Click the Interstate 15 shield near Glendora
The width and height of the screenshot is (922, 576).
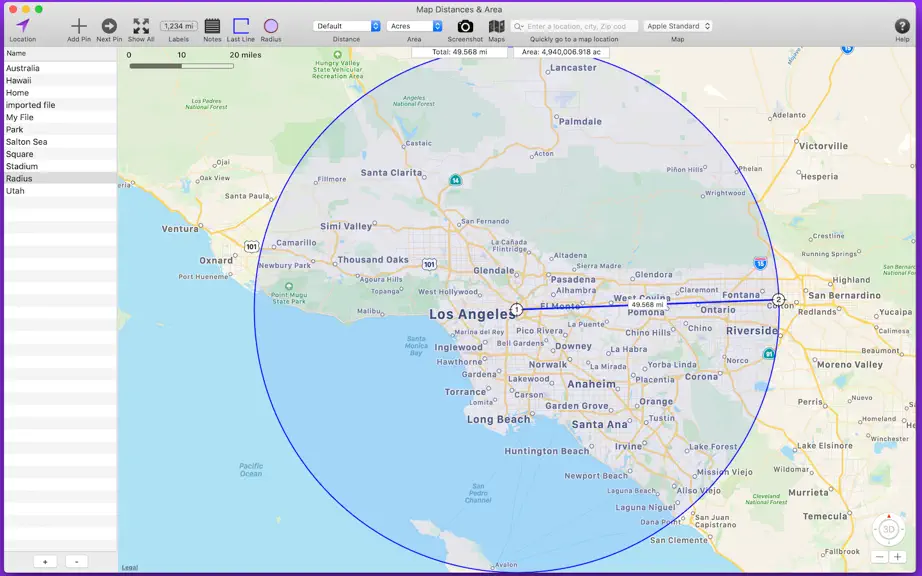pos(760,263)
